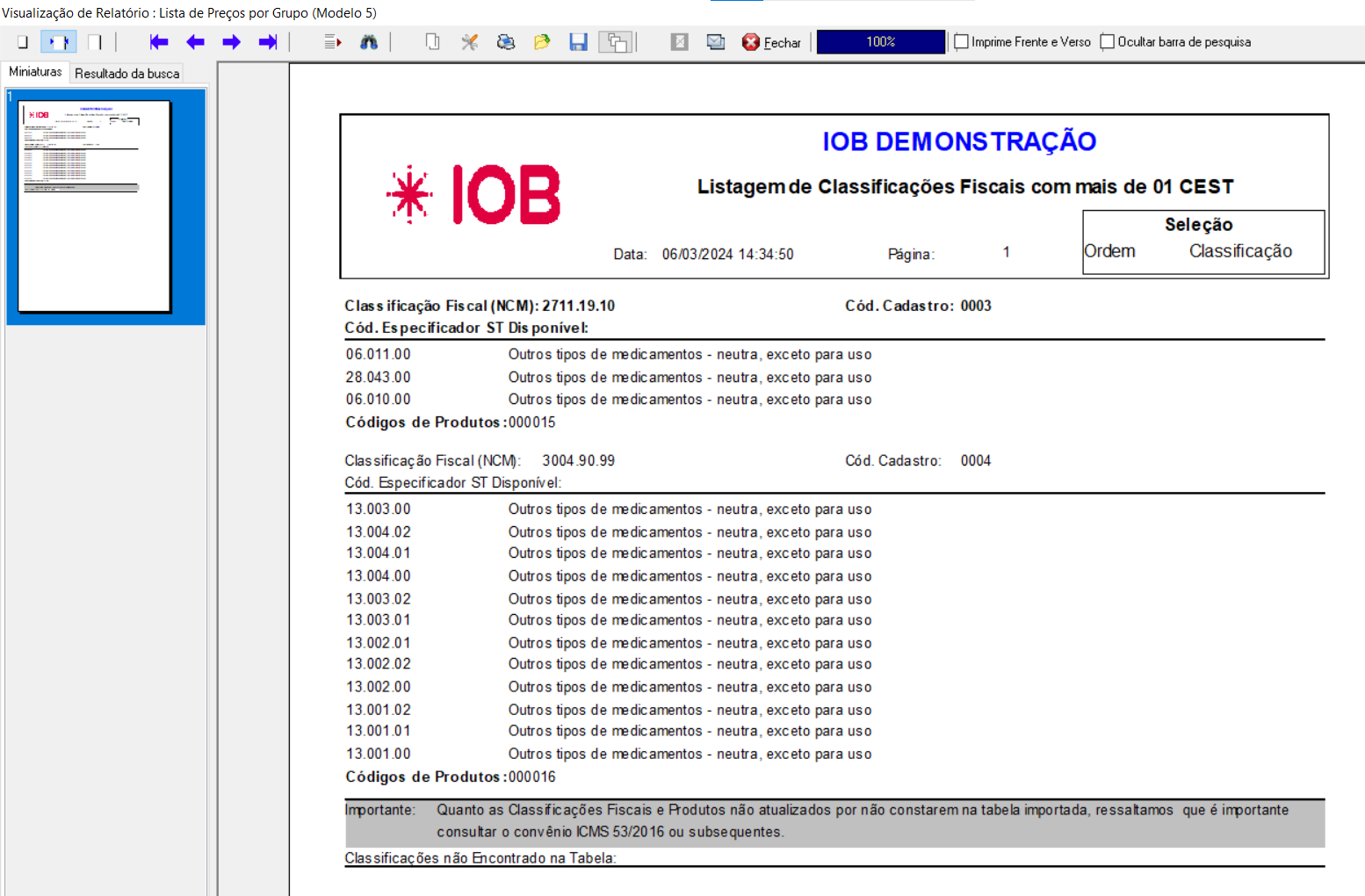
Task: Open file with the folder icon
Action: tap(542, 42)
